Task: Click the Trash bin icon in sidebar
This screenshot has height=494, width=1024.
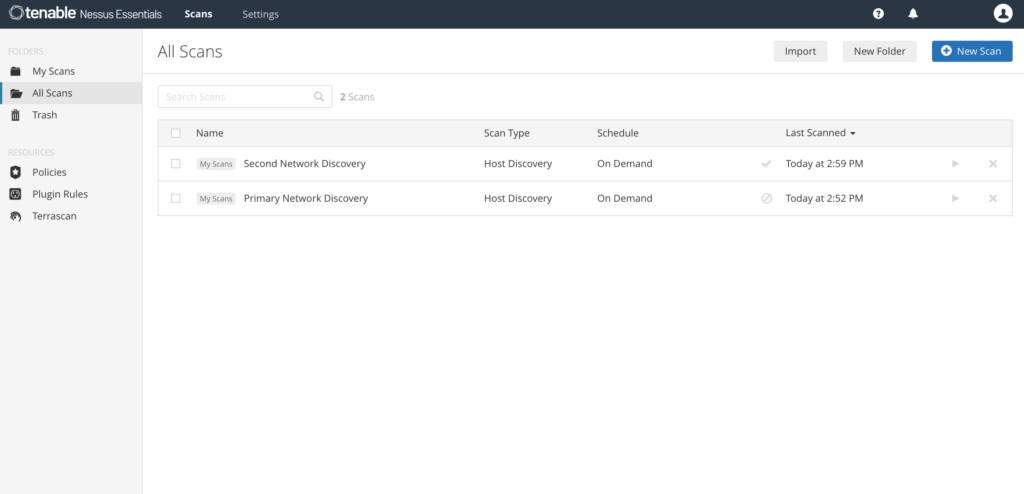Action: [x=16, y=115]
